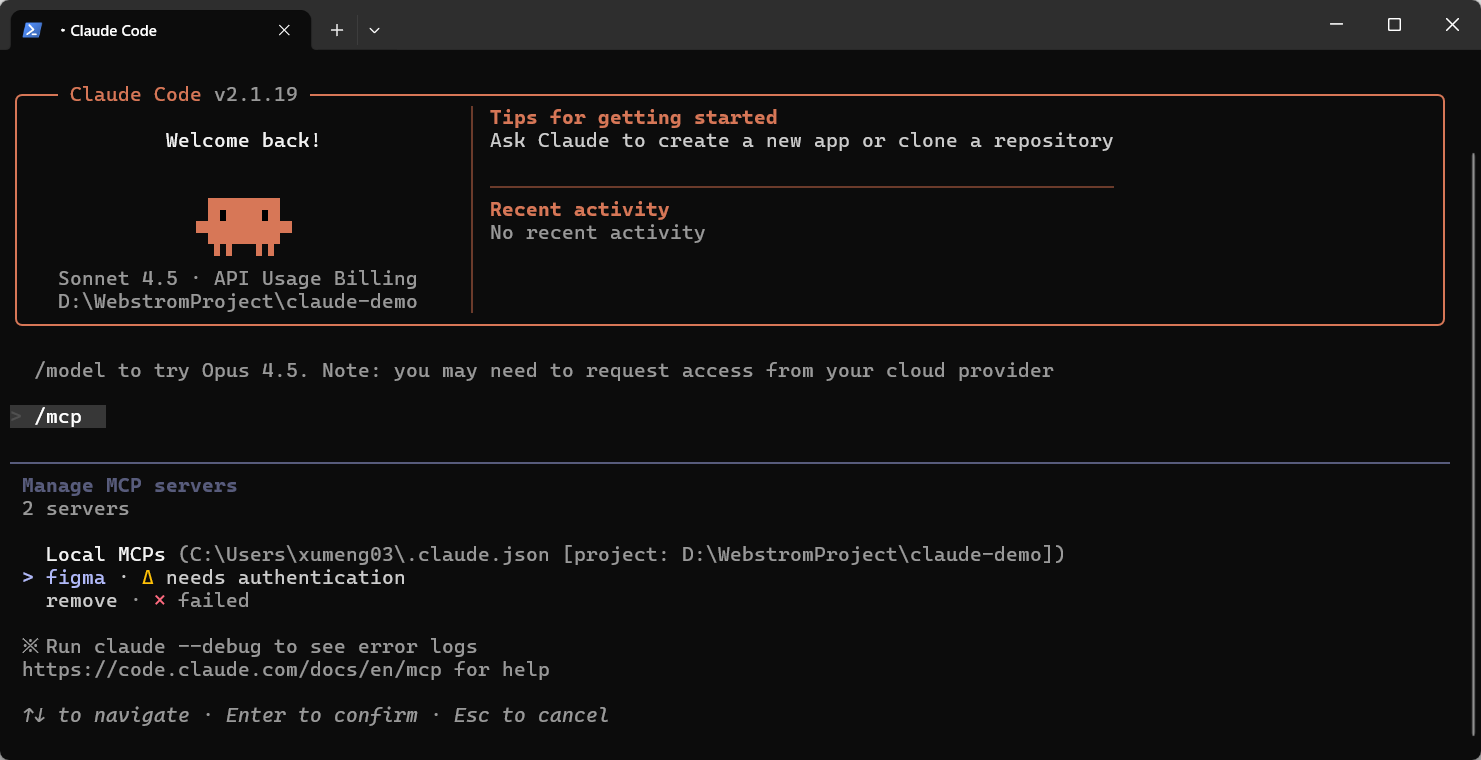Maximize the terminal window
The width and height of the screenshot is (1481, 760).
click(1394, 25)
